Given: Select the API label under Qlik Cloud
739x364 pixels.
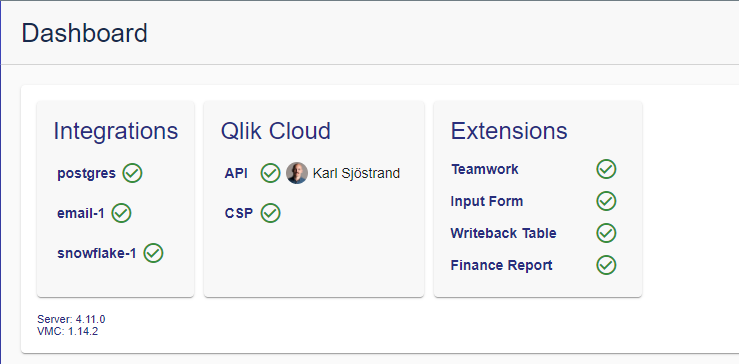Looking at the screenshot, I should click(x=236, y=173).
